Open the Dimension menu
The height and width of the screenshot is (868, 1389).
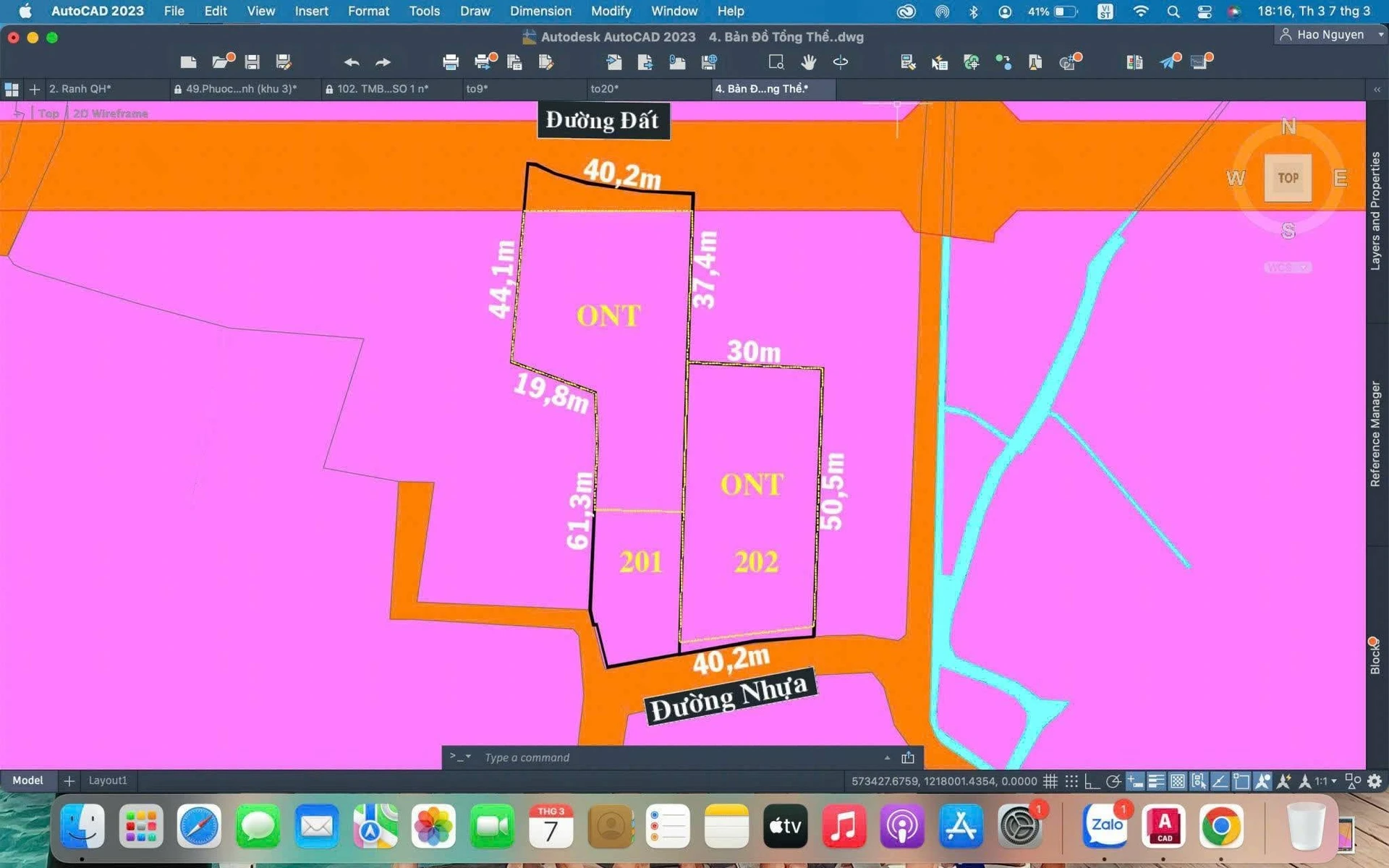540,11
